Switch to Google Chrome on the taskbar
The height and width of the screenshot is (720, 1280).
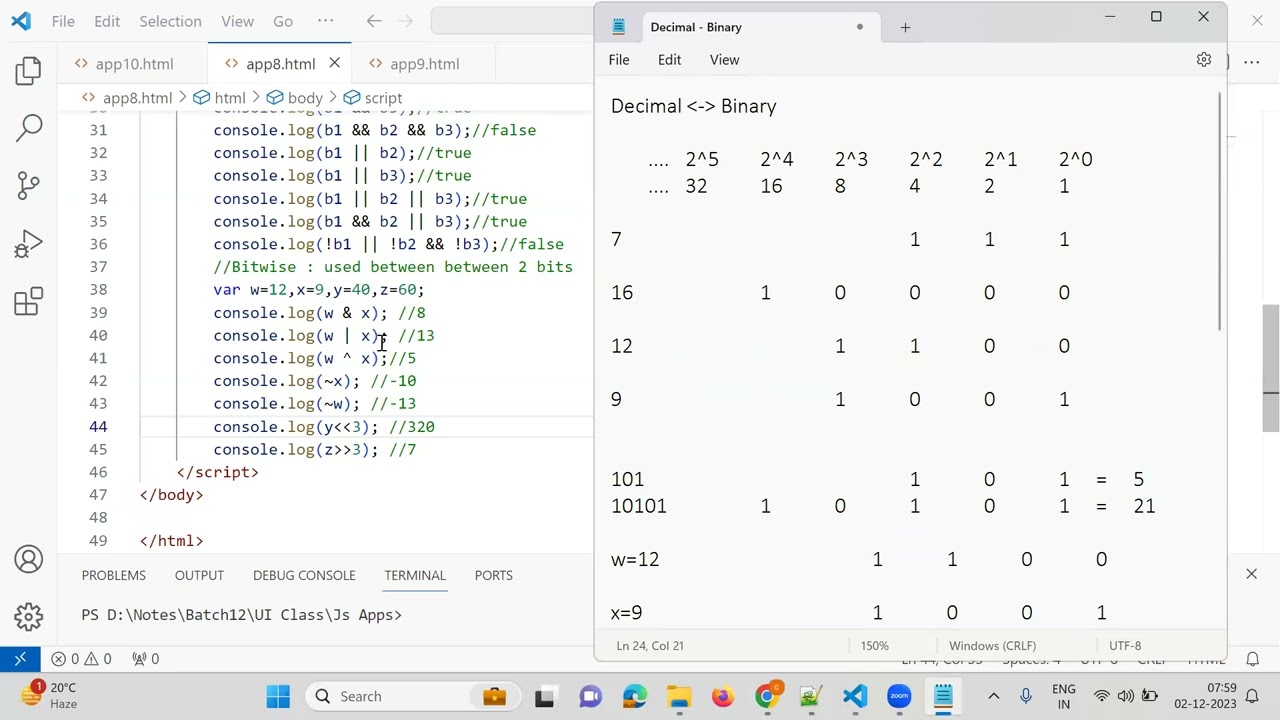pyautogui.click(x=767, y=696)
